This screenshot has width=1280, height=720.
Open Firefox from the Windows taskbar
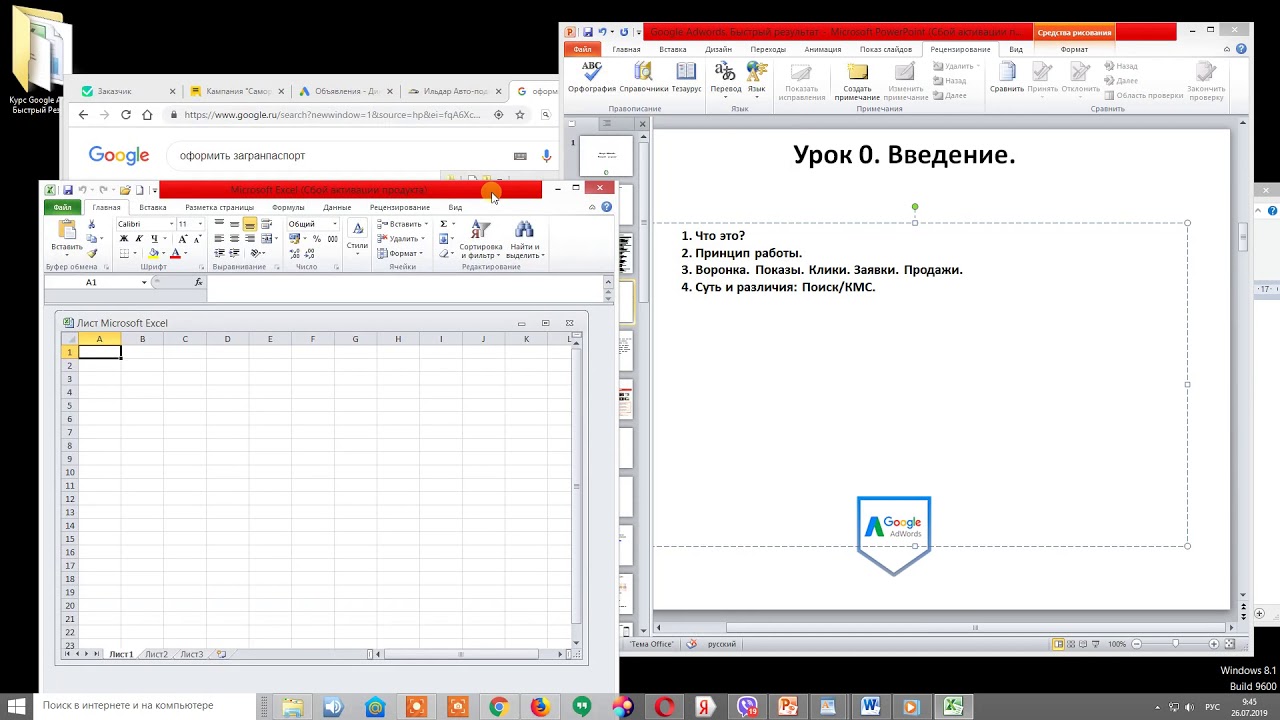(540, 707)
